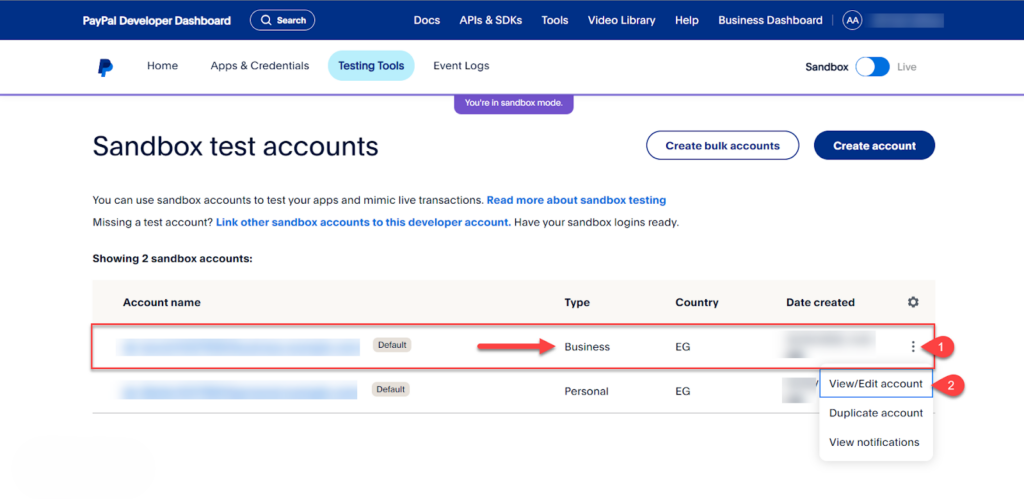This screenshot has width=1024, height=499.
Task: Click the Country column header
Action: (x=697, y=303)
